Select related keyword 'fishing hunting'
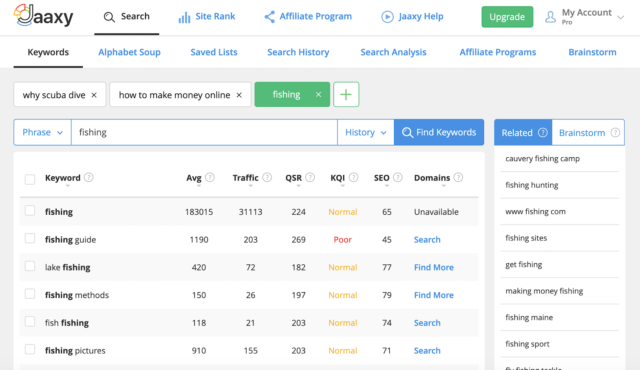The image size is (640, 370). [532, 185]
